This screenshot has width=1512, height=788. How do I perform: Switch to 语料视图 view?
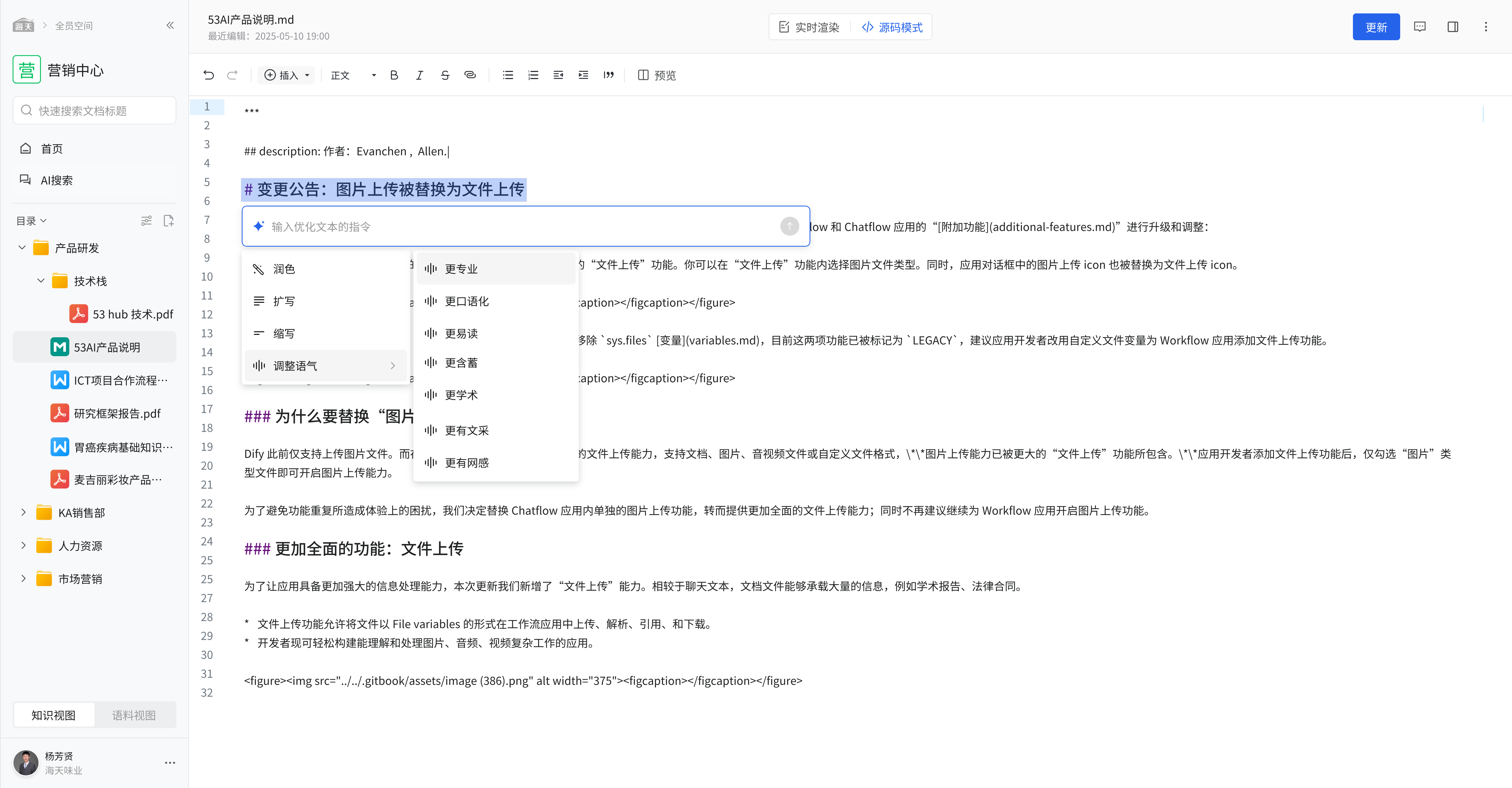click(134, 715)
